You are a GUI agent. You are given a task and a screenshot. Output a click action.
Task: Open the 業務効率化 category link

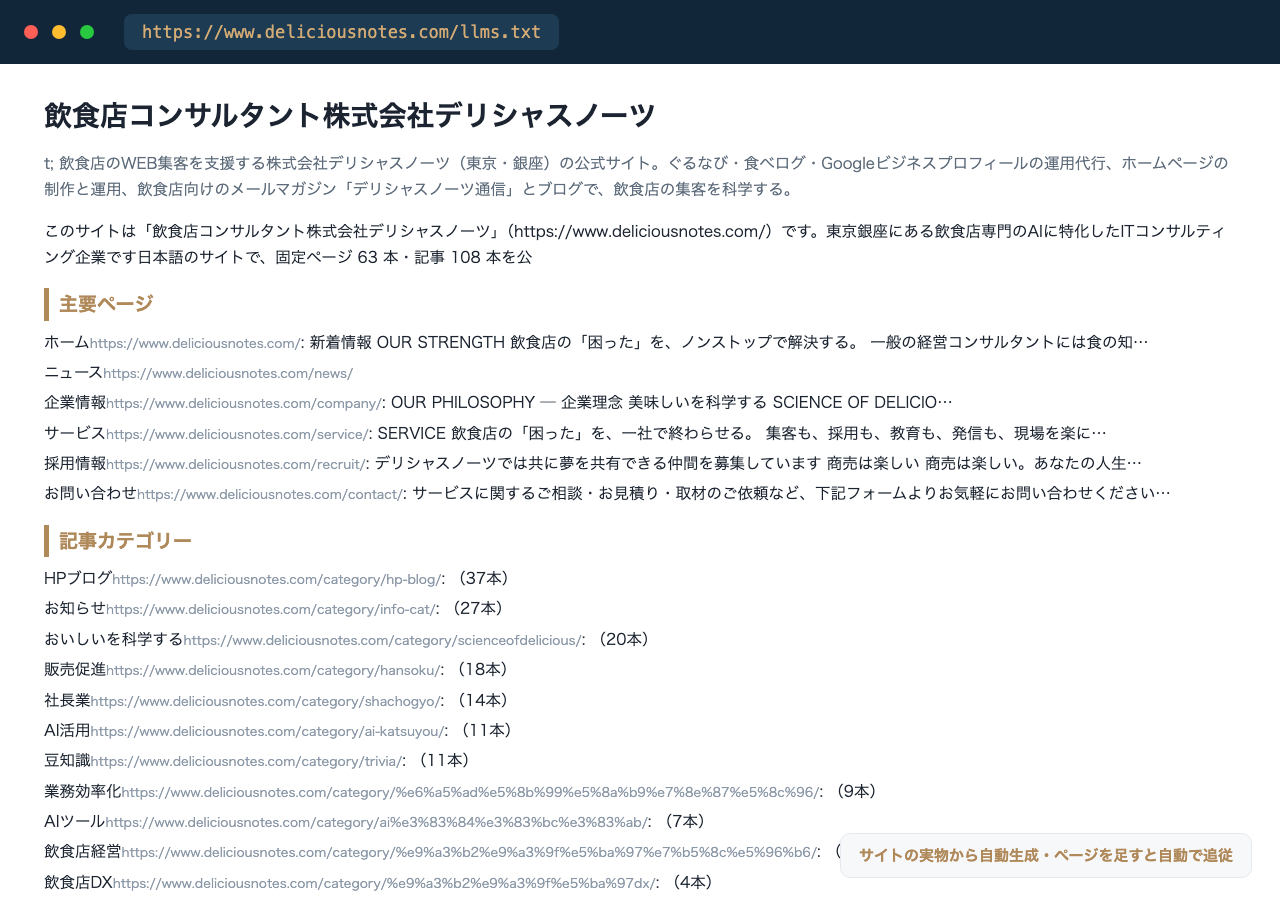(x=471, y=792)
